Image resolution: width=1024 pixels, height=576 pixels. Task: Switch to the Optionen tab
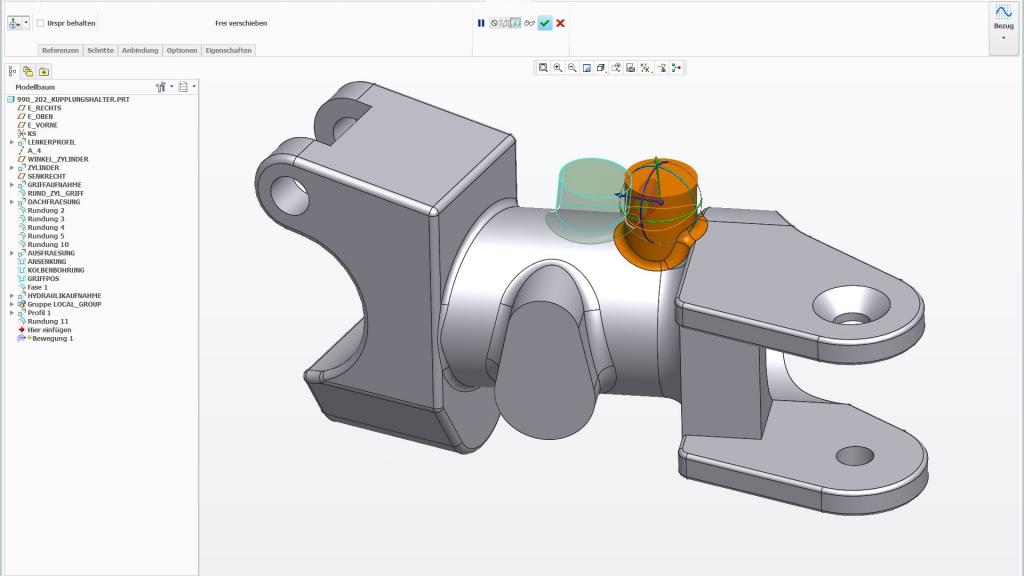(x=181, y=50)
